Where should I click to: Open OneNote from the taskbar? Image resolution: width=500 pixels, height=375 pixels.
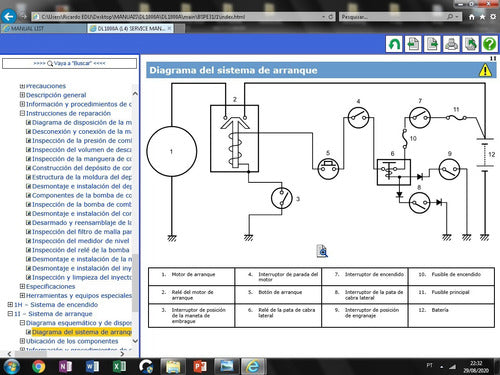(x=65, y=367)
